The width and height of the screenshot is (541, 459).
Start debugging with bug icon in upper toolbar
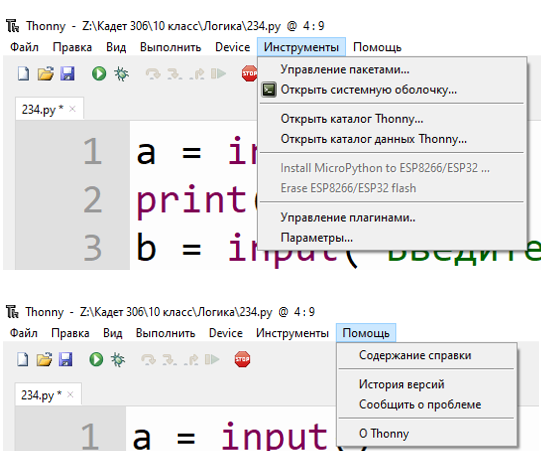(x=121, y=74)
